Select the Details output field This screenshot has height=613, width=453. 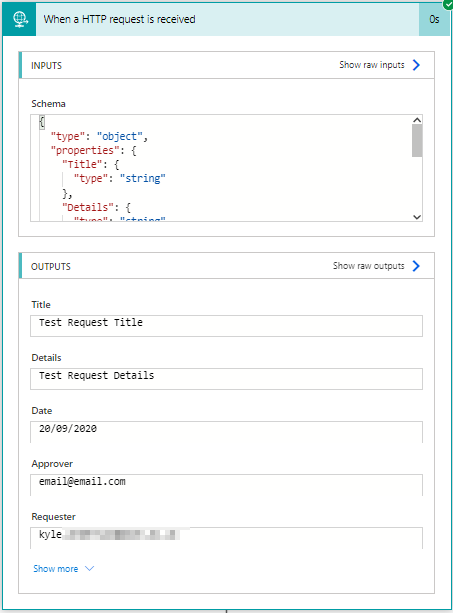pyautogui.click(x=226, y=378)
